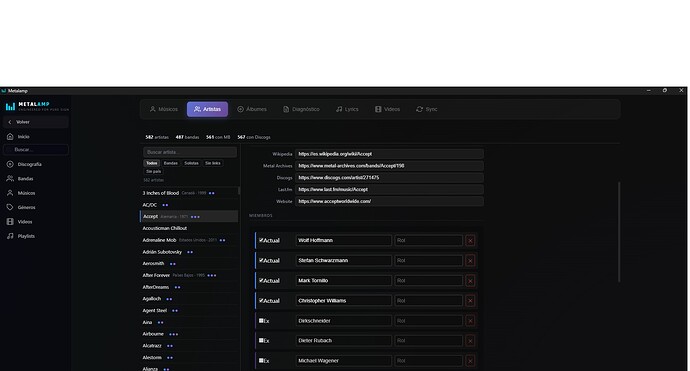Image resolution: width=690 pixels, height=371 pixels.
Task: Remove member Dieter Rubach with the red X
Action: [470, 341]
